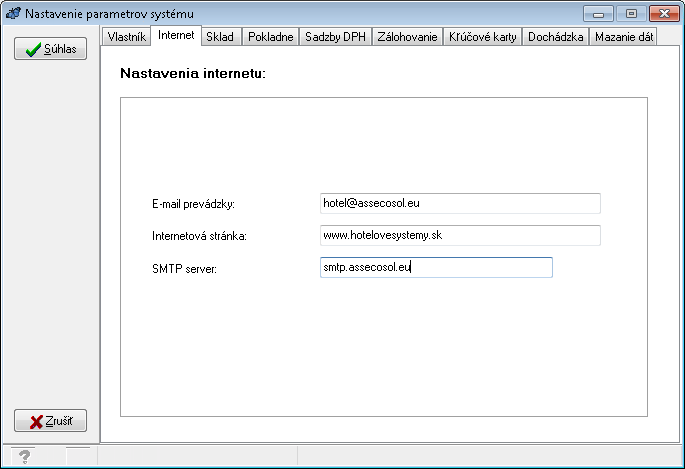Viewport: 685px width, 469px height.
Task: Click the "Internetová stránka:" label
Action: (x=199, y=236)
